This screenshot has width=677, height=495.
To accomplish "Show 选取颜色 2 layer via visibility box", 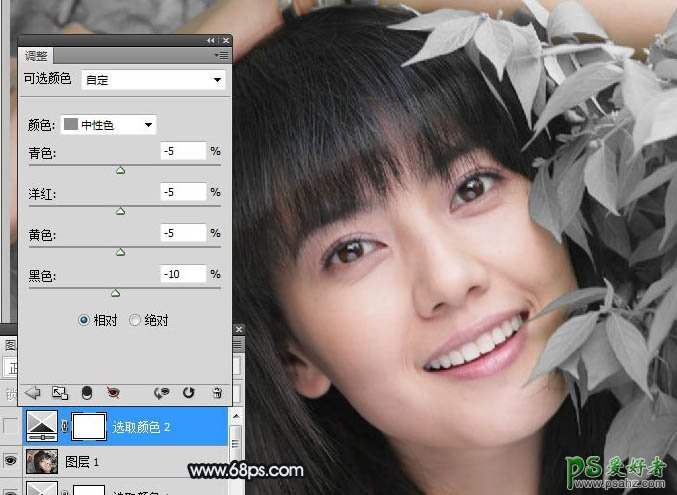I will pos(10,428).
